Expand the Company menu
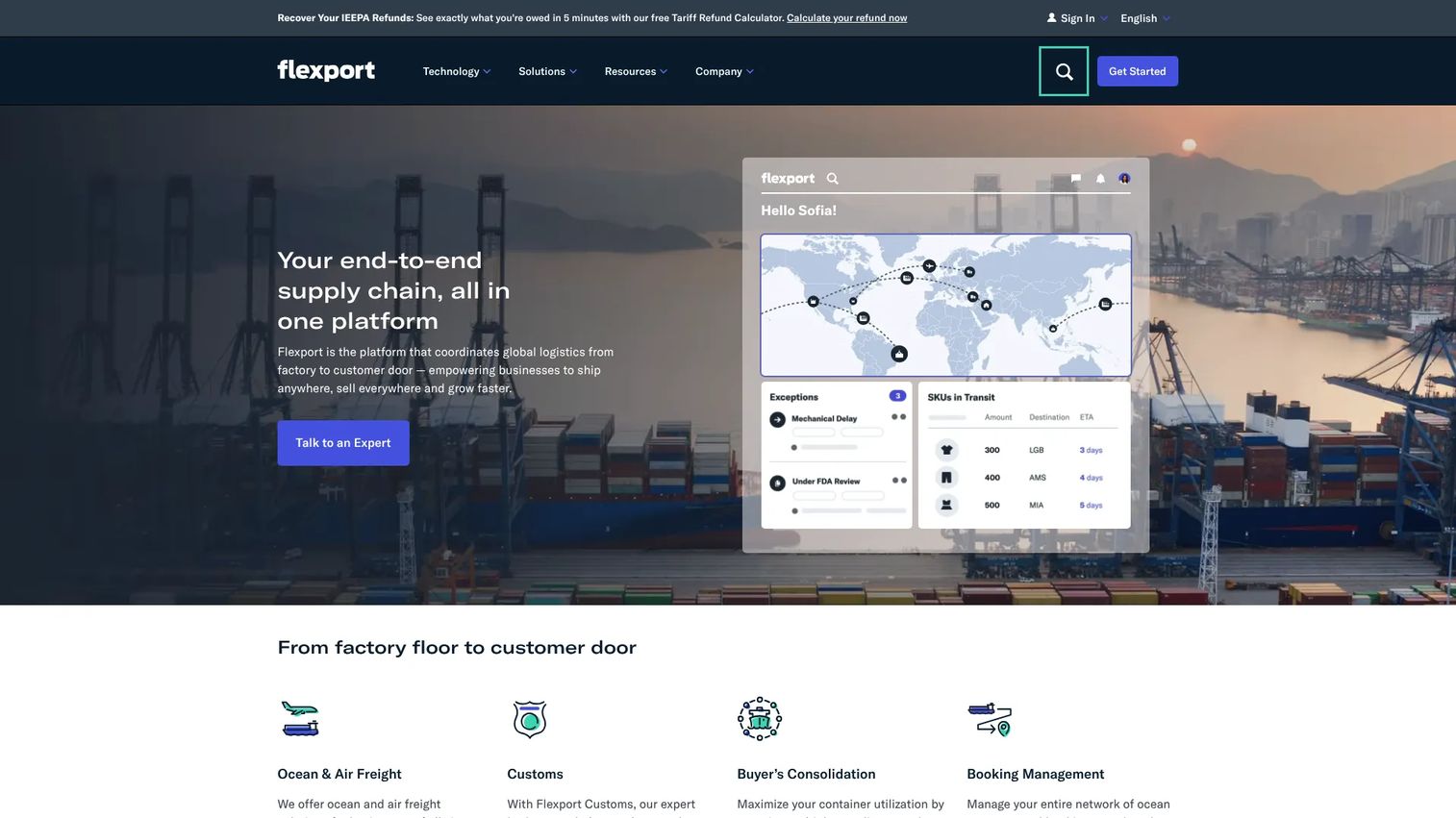 [x=725, y=71]
